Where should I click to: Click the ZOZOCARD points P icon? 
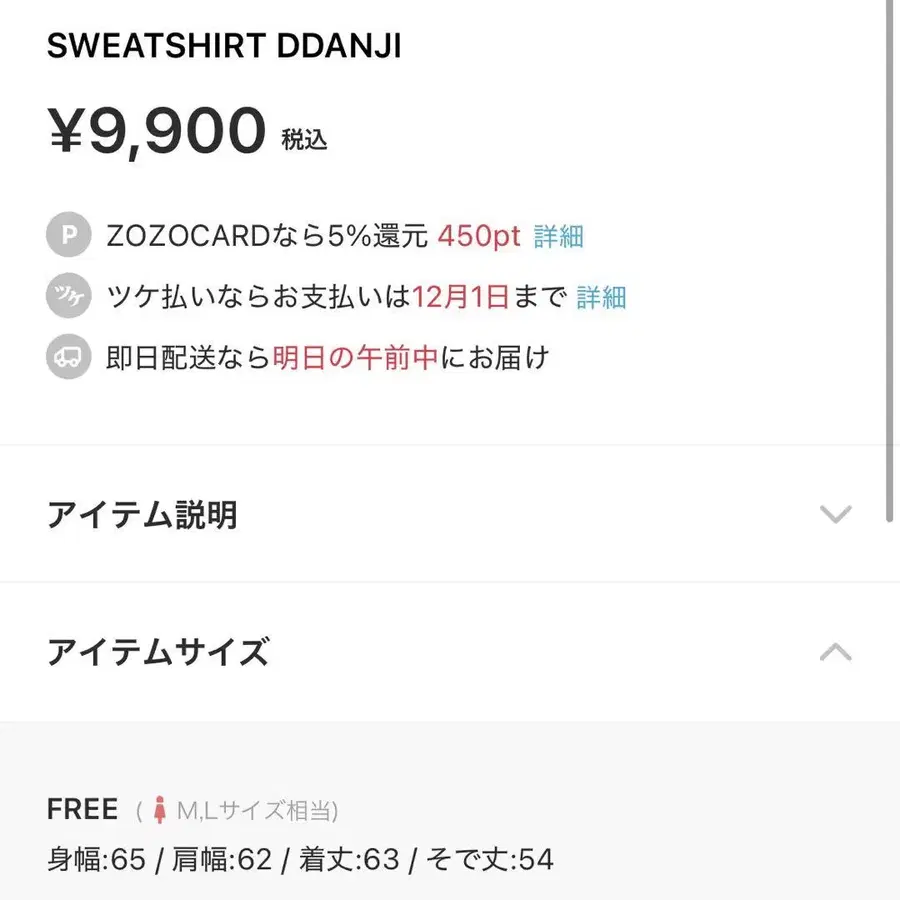69,237
